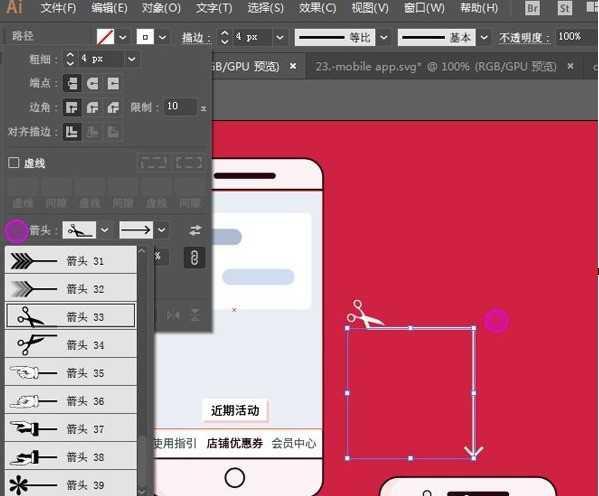
Task: Select the bevel join corner option
Action: [x=113, y=107]
